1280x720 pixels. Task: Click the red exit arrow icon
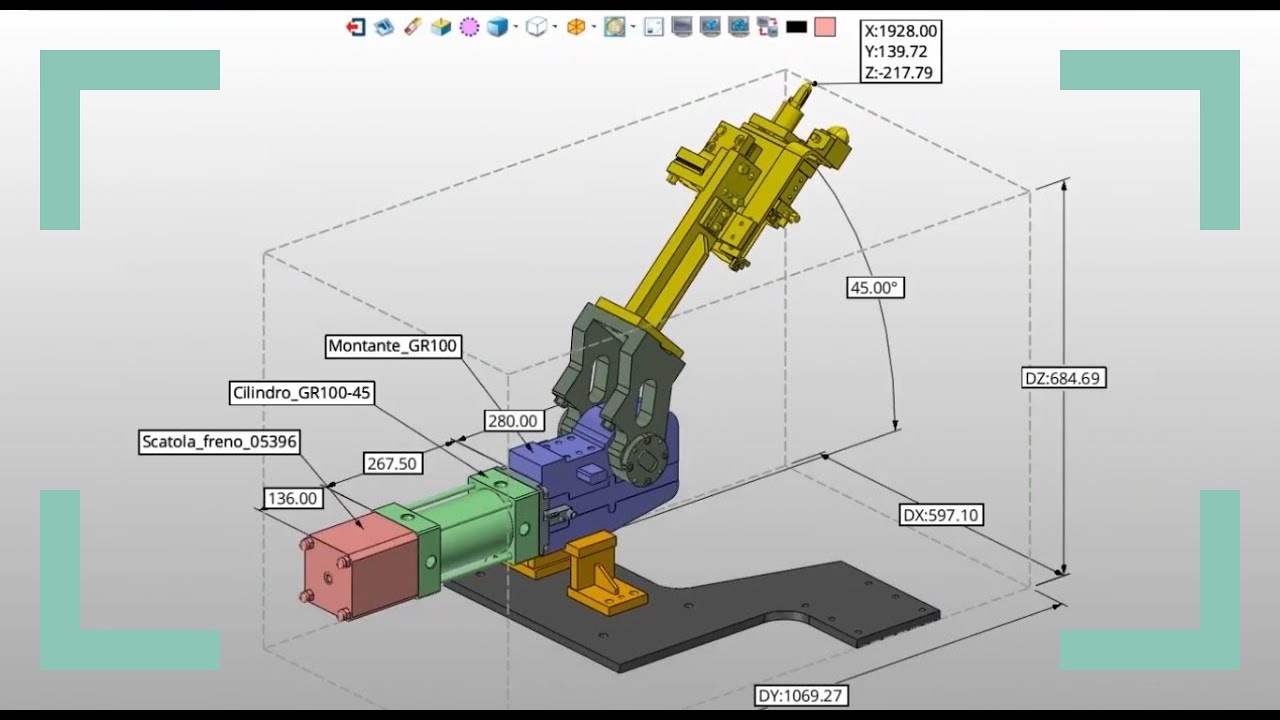[355, 27]
